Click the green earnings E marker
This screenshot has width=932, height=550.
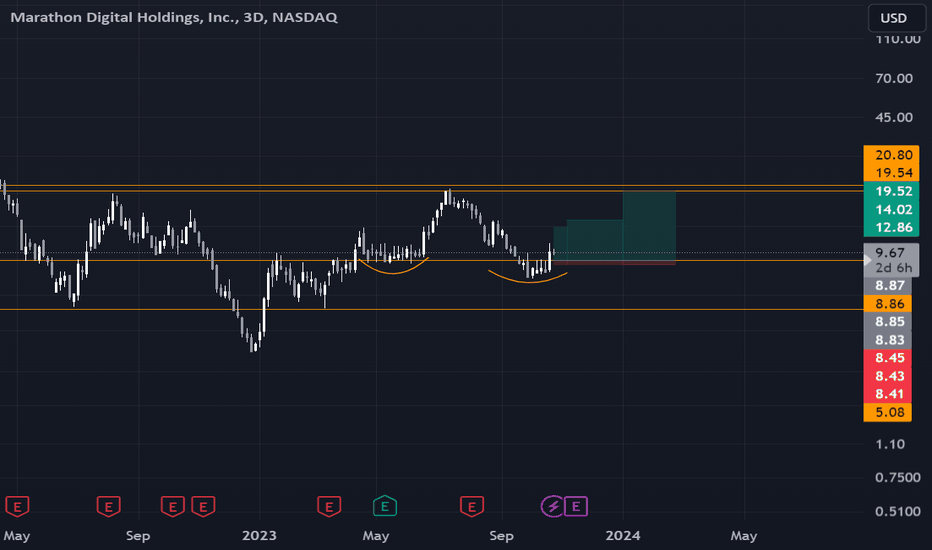(x=385, y=507)
